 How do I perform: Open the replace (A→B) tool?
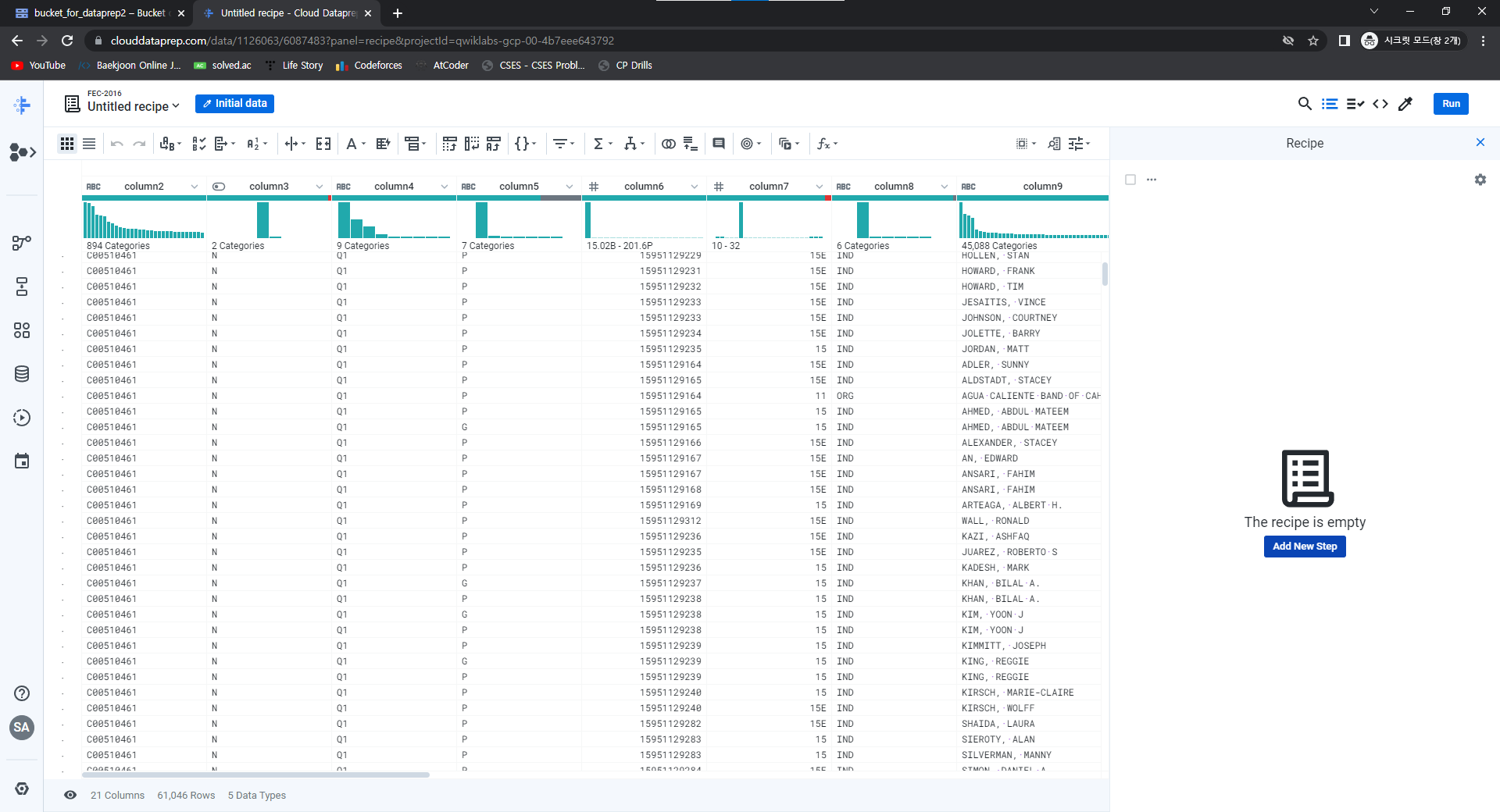click(x=170, y=144)
